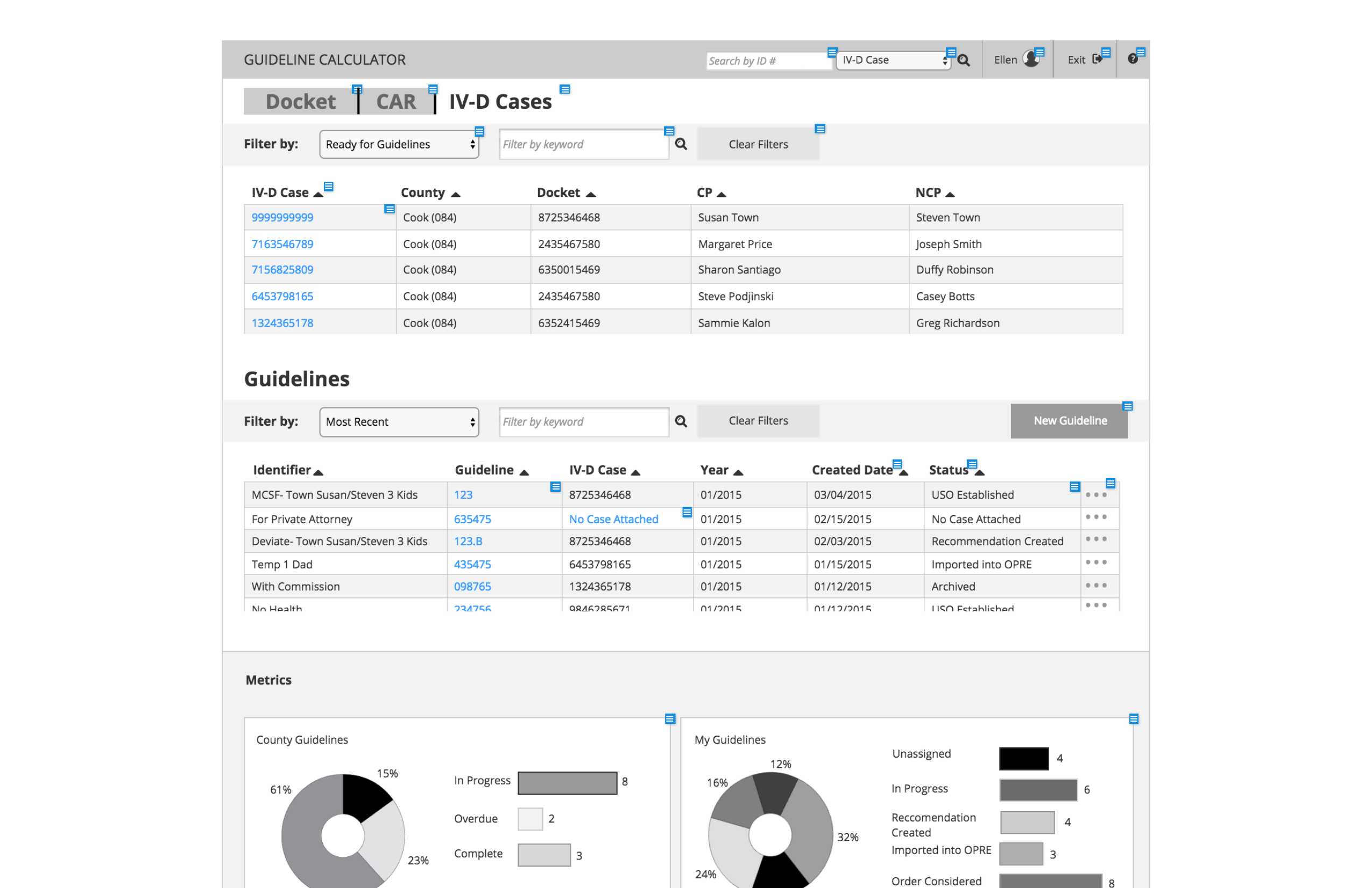Sort Guidelines table by its IV-D Case arrow

point(635,473)
